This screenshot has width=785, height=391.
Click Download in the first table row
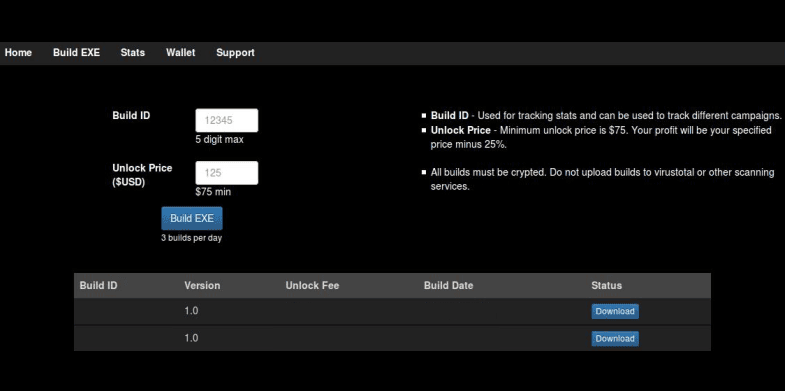[x=615, y=311]
